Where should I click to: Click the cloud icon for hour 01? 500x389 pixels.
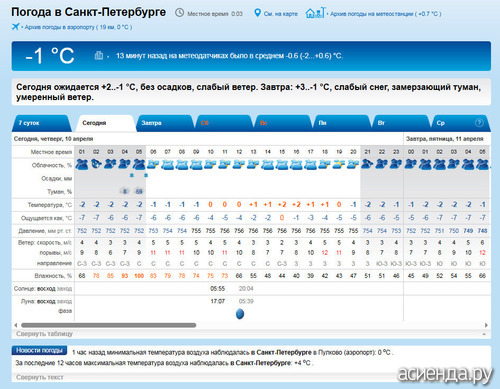click(x=82, y=164)
